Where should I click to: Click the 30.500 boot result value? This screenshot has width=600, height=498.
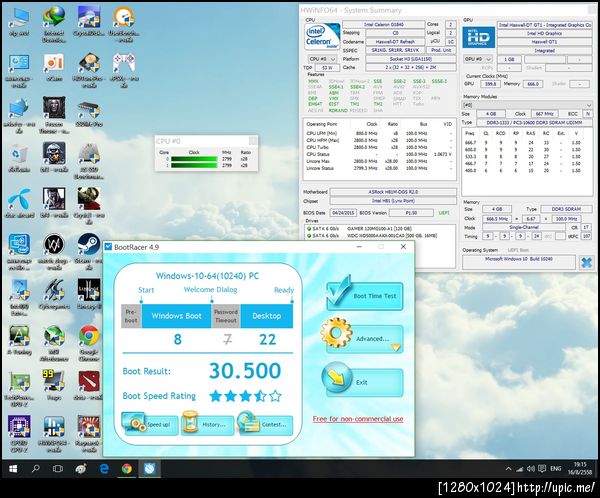click(x=245, y=371)
